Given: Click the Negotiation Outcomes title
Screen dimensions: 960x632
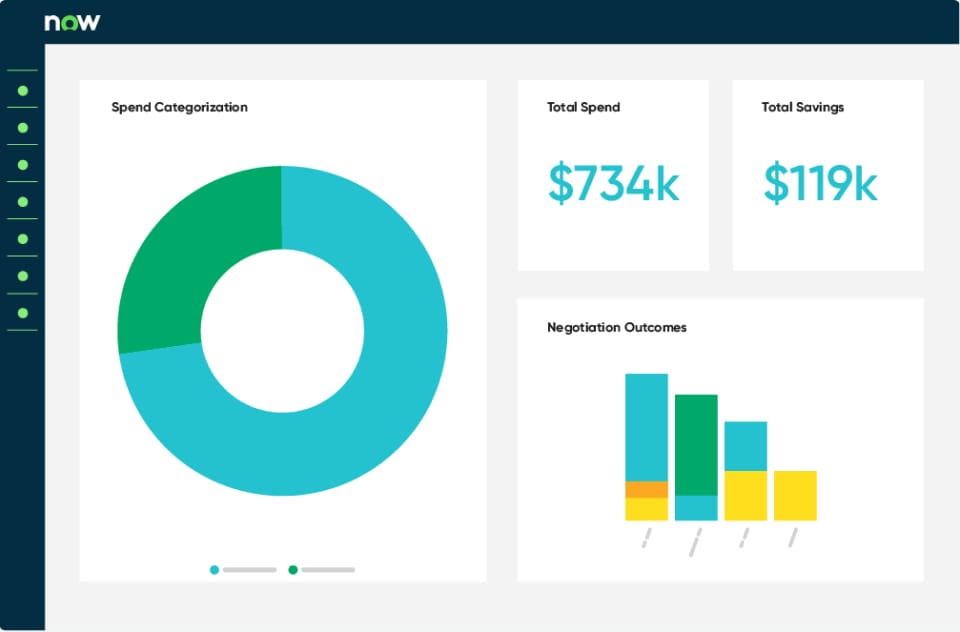Looking at the screenshot, I should (617, 327).
